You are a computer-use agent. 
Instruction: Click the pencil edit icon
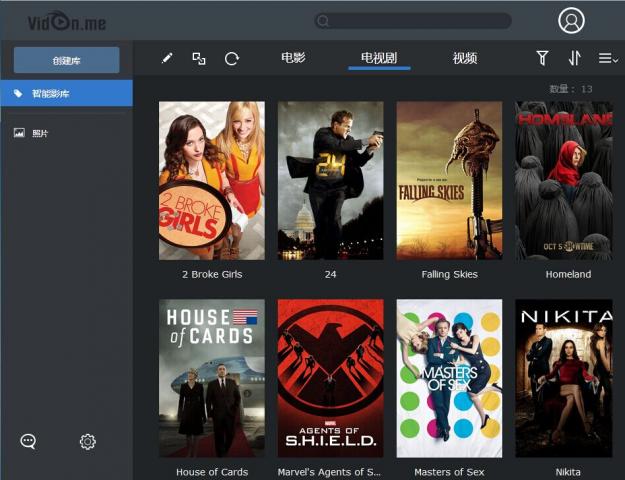click(x=167, y=59)
